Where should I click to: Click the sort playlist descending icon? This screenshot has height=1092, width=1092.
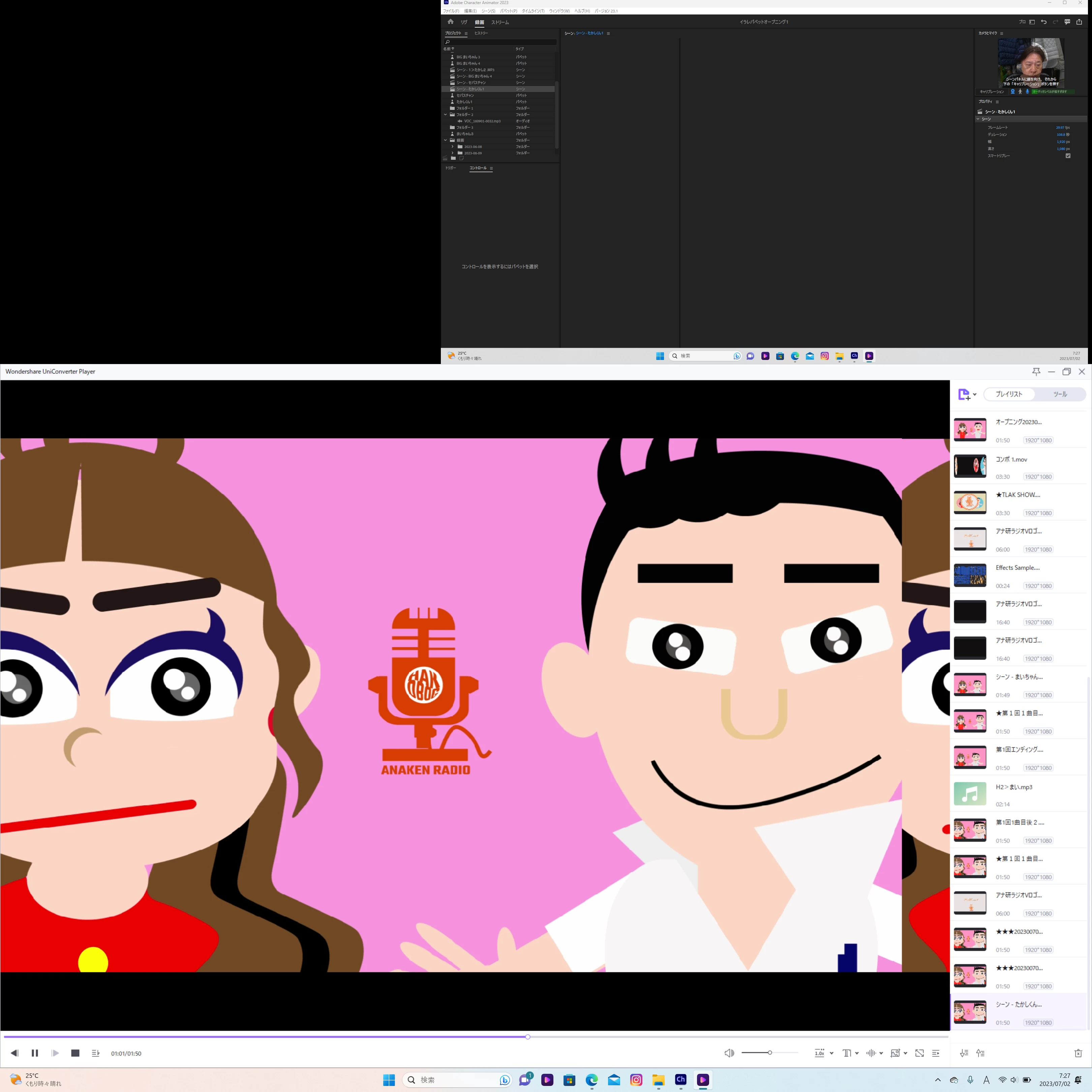pos(964,1053)
